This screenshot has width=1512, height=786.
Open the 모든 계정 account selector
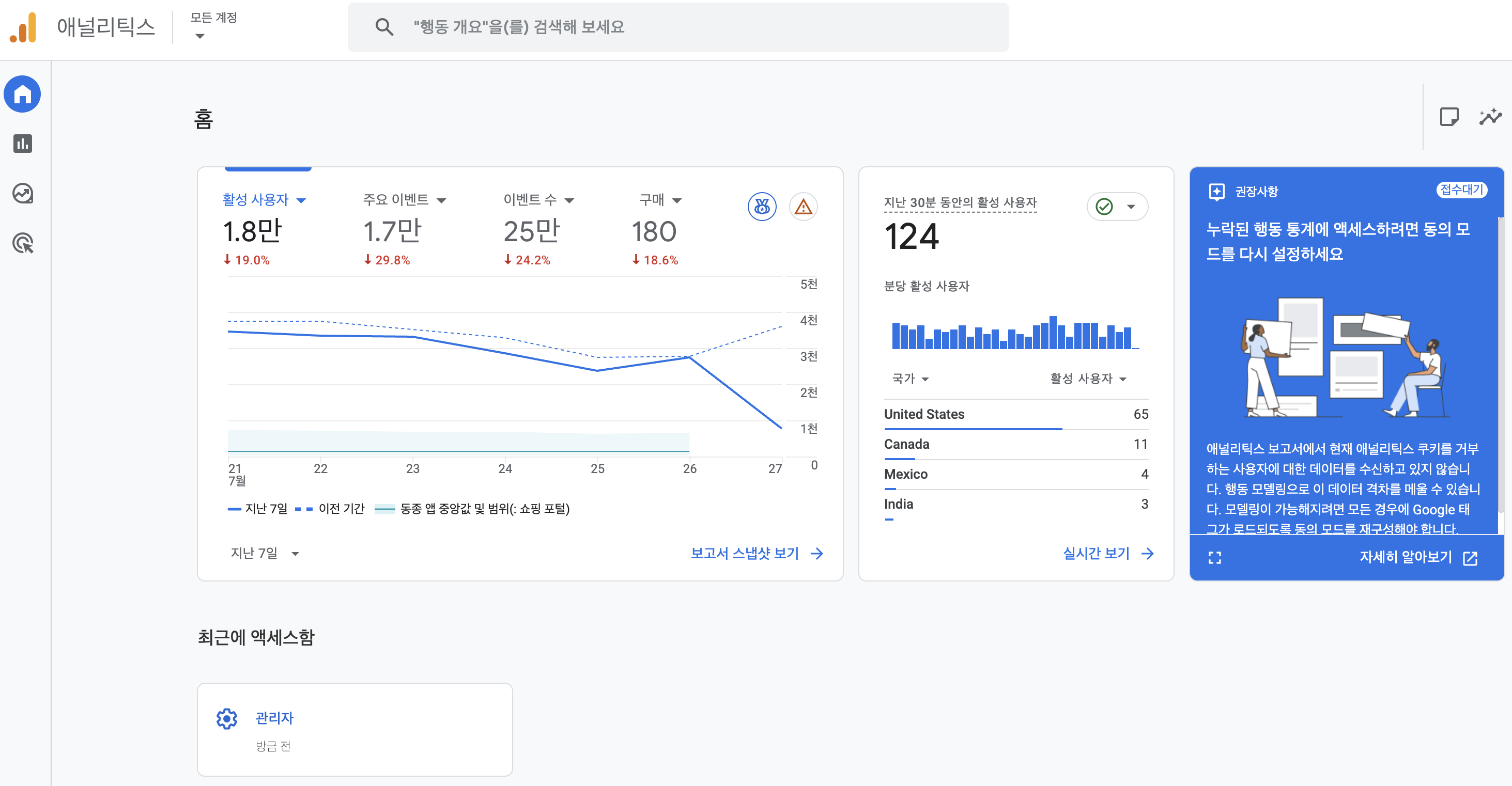(213, 26)
